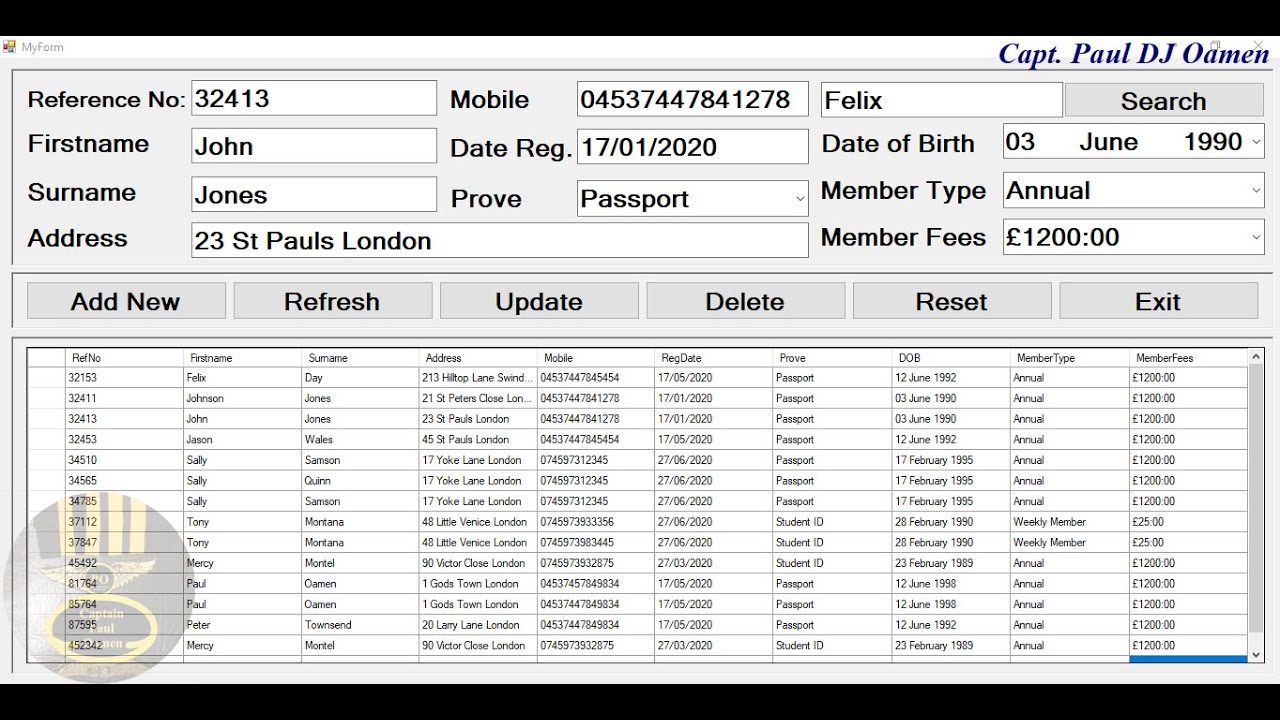Click the Refresh button
Viewport: 1280px width, 720px height.
333,301
